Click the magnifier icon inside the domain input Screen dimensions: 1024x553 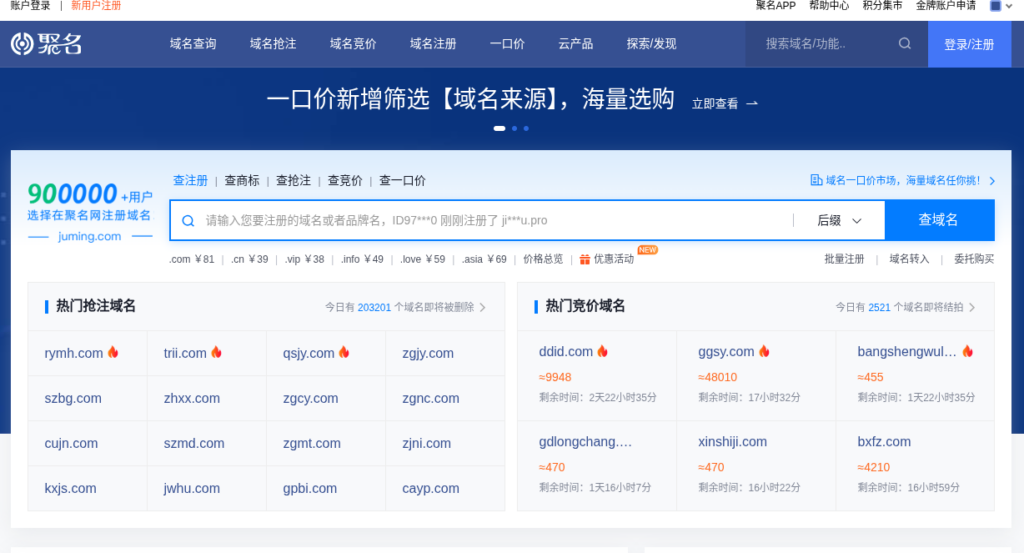click(188, 220)
